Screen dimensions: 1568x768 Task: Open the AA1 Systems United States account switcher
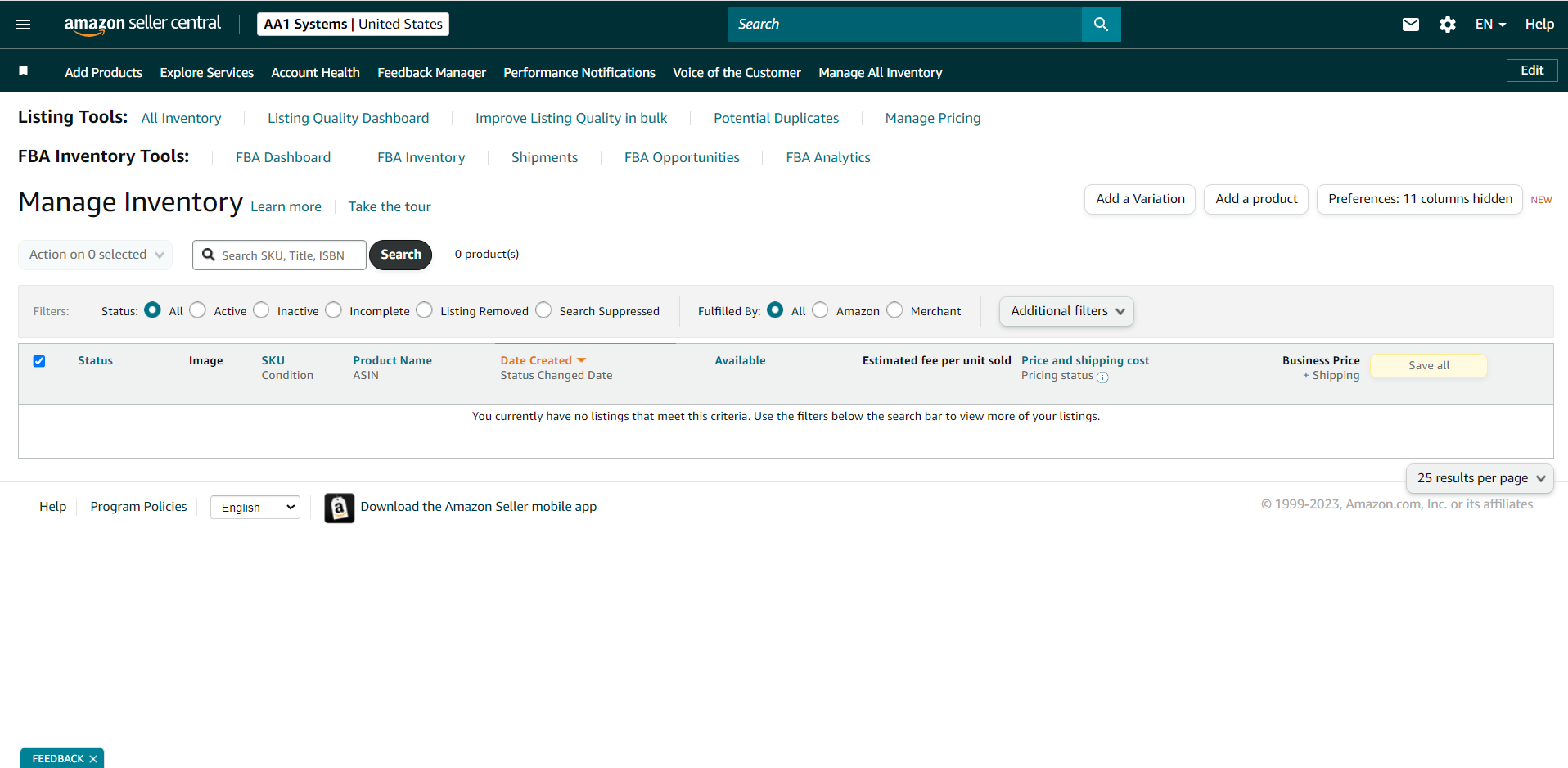353,25
